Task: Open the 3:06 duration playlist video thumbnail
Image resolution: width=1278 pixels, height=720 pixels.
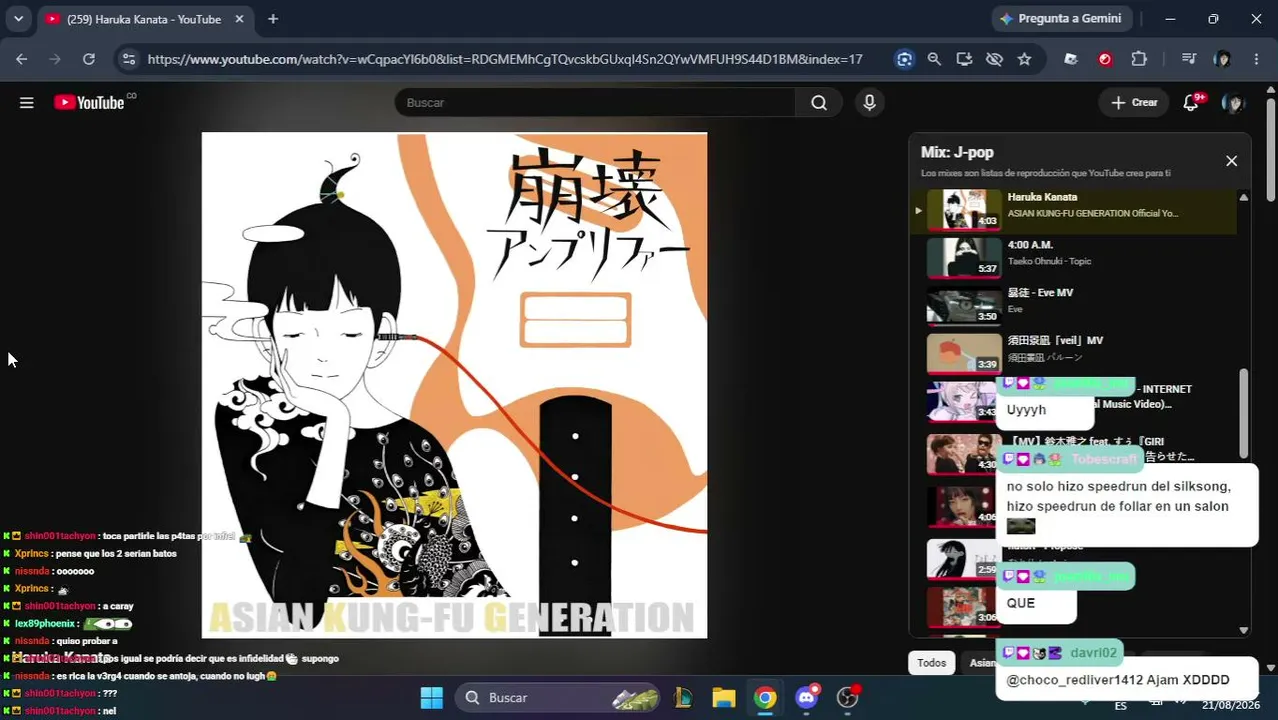Action: [964, 606]
